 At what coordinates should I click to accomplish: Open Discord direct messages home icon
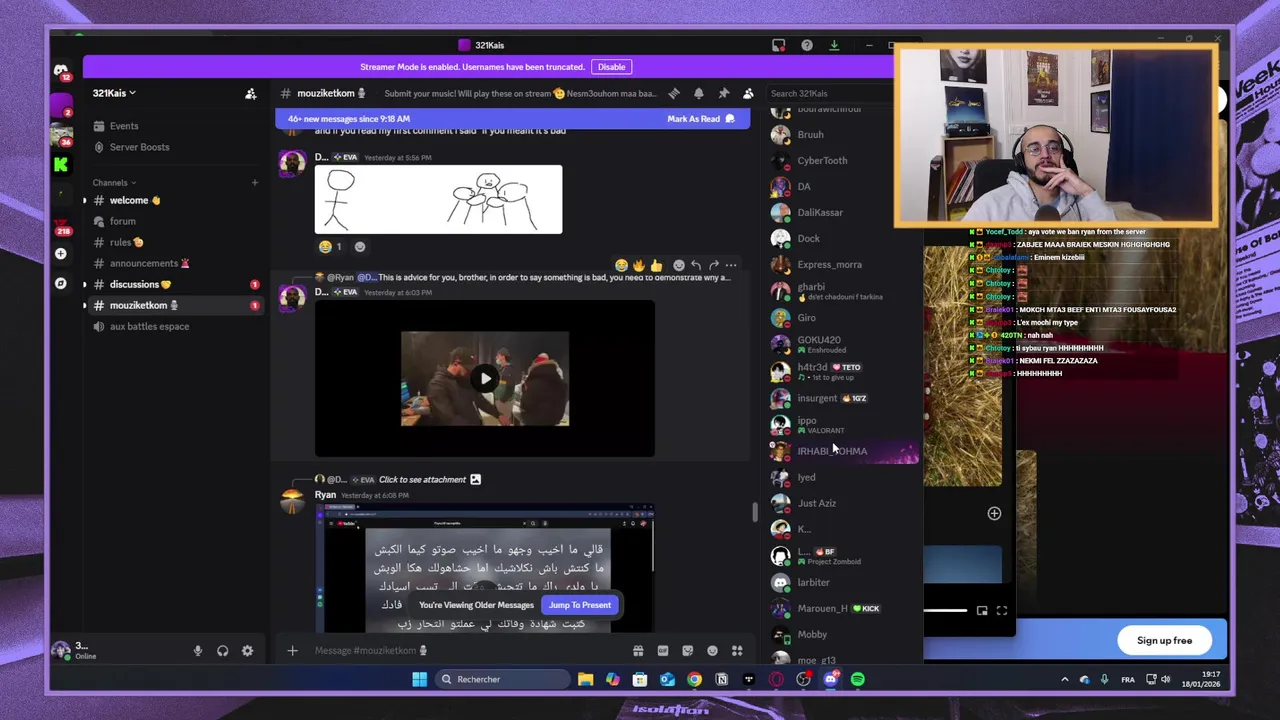tap(61, 70)
